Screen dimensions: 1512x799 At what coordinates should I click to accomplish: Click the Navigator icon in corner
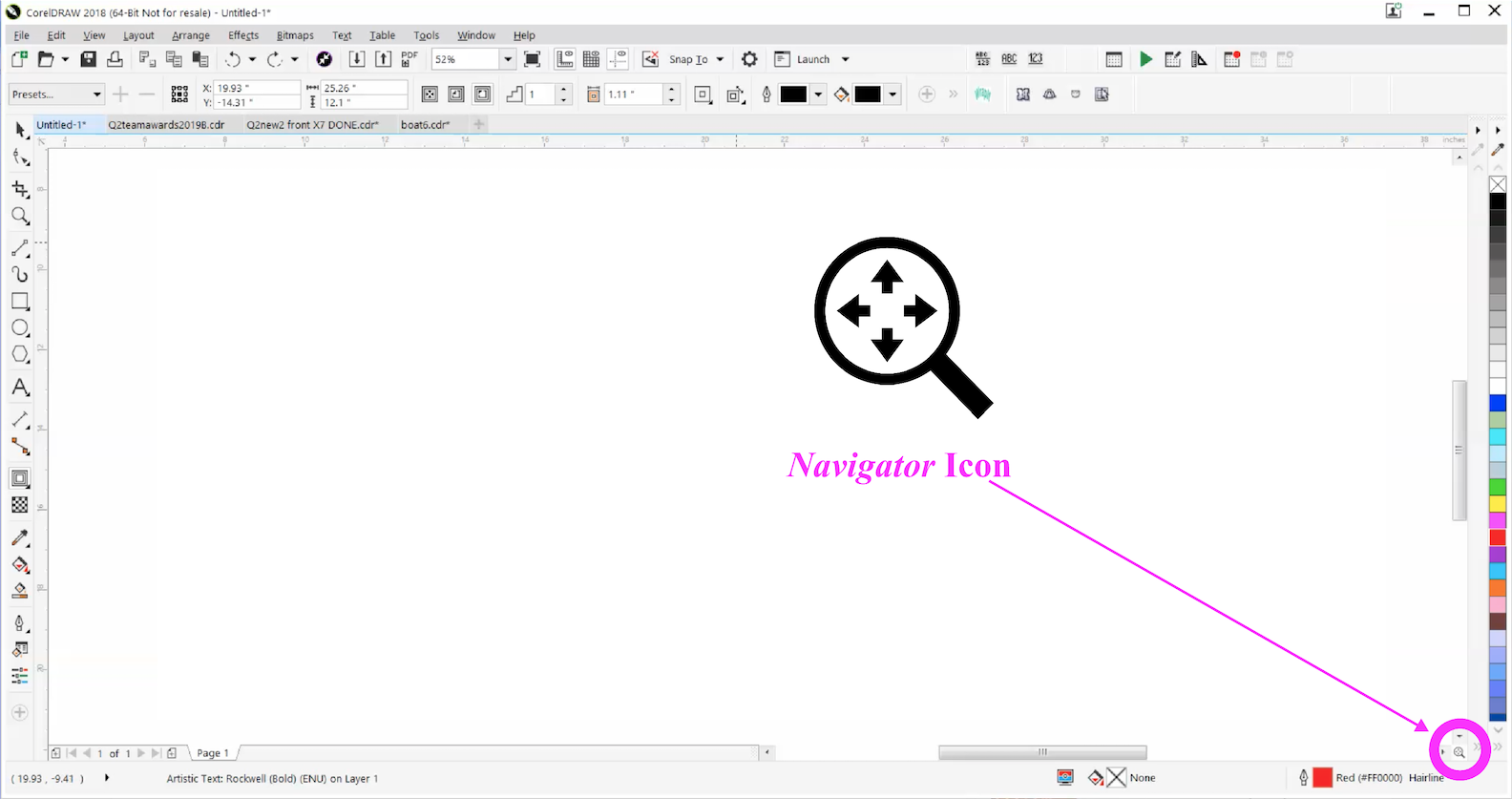[1459, 752]
